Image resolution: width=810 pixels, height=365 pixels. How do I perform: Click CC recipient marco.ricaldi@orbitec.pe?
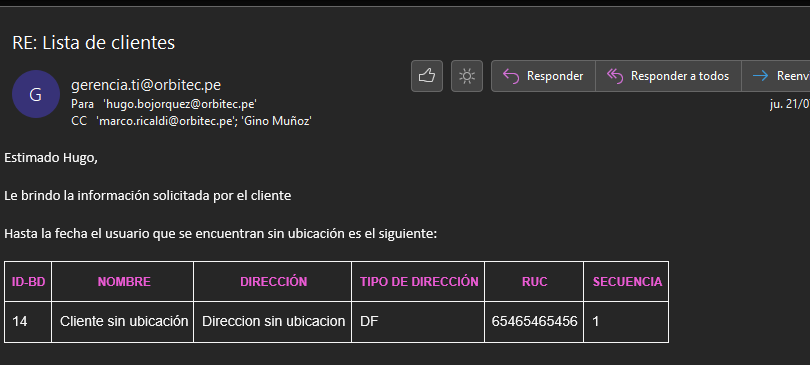tap(166, 122)
